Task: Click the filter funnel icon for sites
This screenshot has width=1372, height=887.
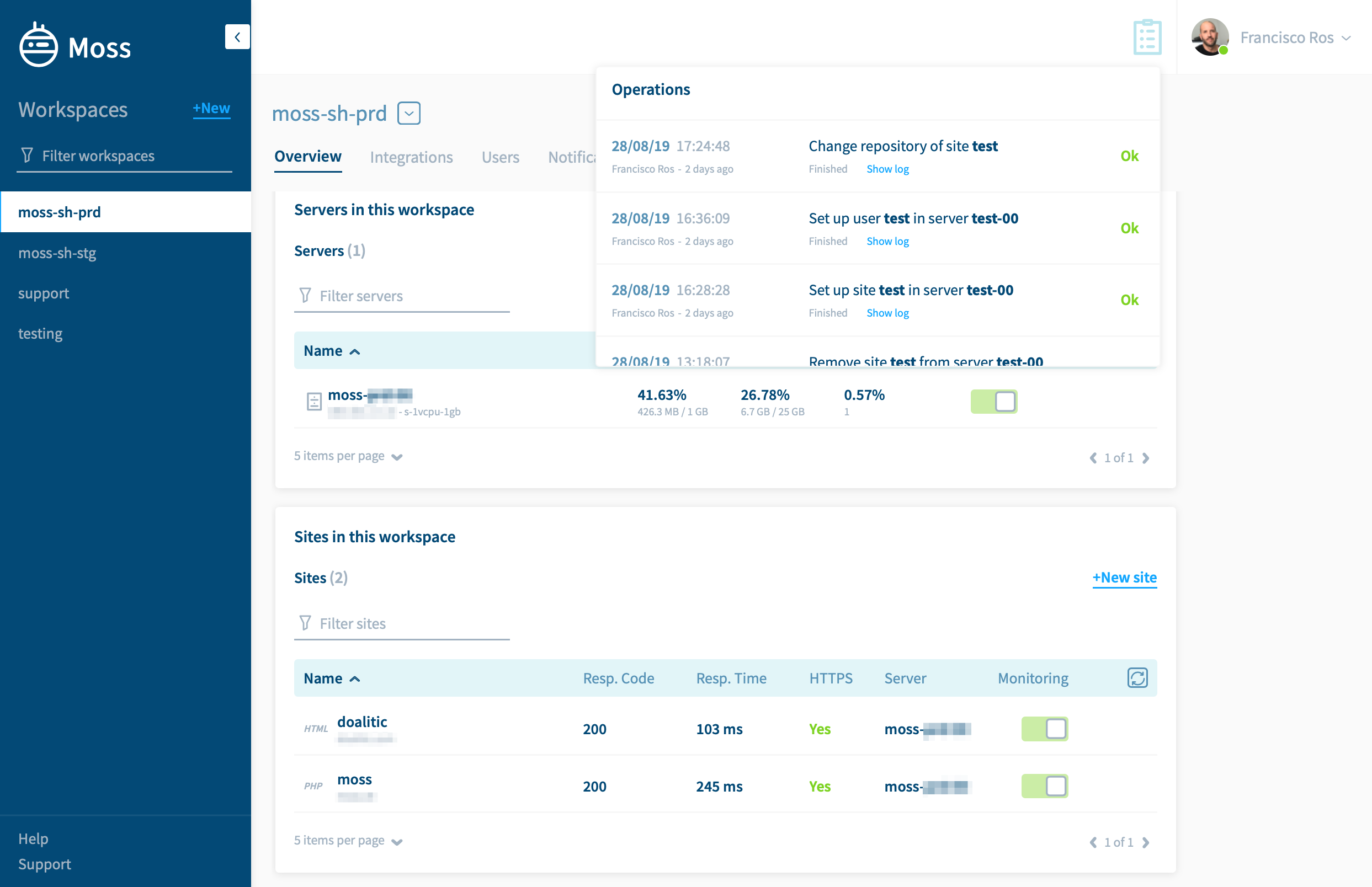Action: 305,623
